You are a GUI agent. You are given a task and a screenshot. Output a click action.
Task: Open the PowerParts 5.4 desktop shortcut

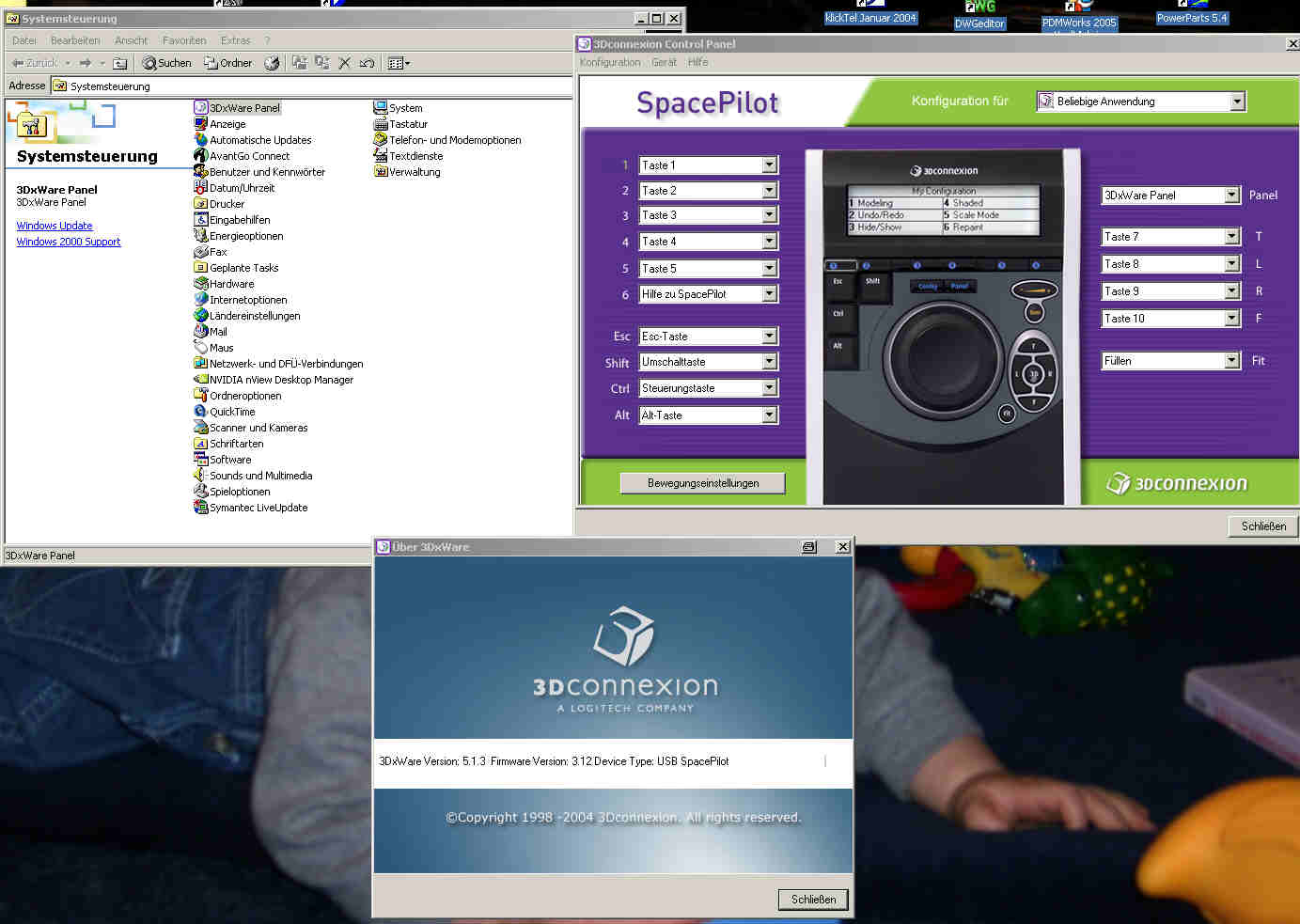pyautogui.click(x=1192, y=13)
